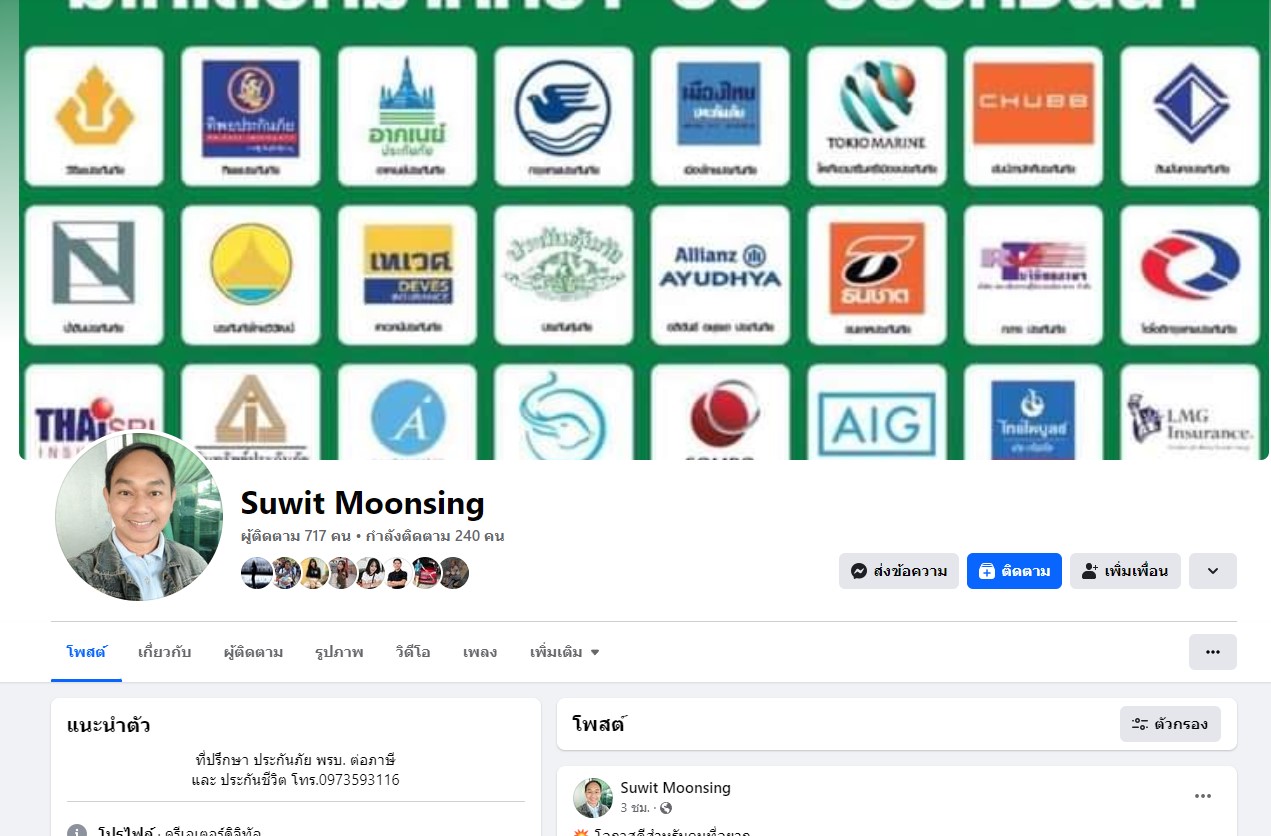Open the post author's small avatar
Viewport: 1271px width, 836px height.
point(593,798)
